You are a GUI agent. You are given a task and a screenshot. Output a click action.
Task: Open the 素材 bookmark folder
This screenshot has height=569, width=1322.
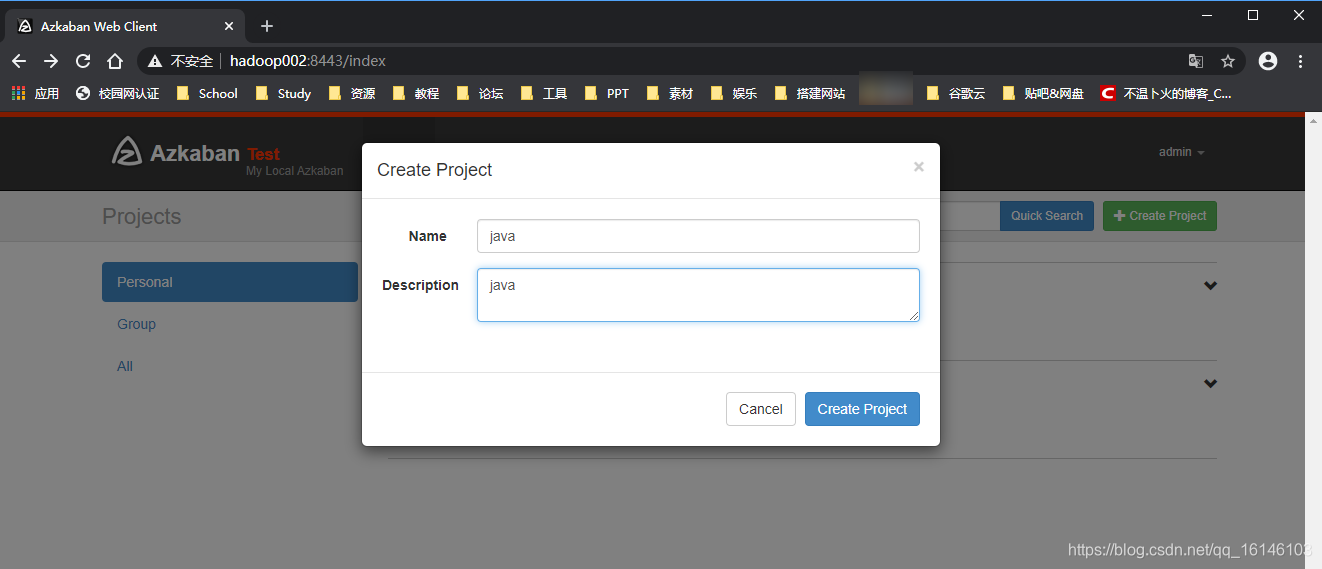point(670,93)
